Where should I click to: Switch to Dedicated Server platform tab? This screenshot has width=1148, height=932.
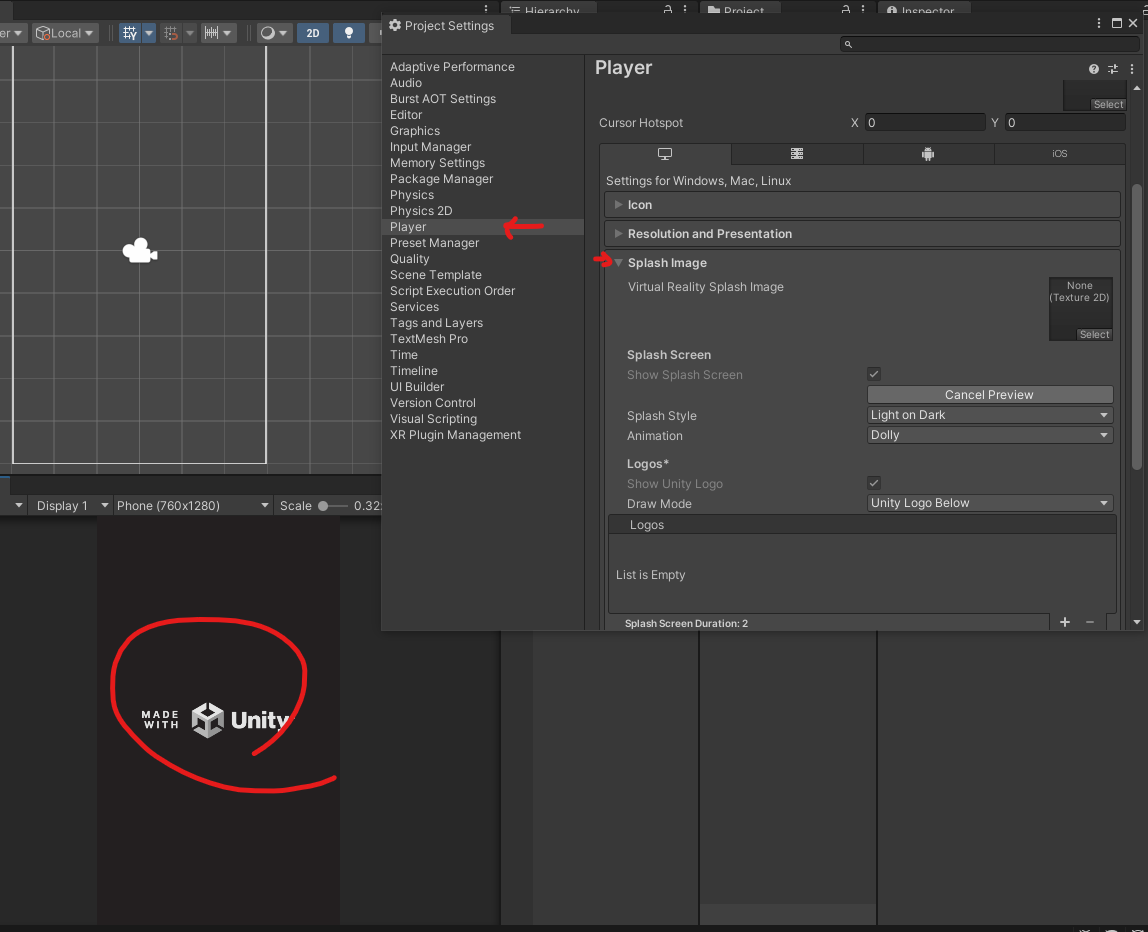click(x=797, y=154)
